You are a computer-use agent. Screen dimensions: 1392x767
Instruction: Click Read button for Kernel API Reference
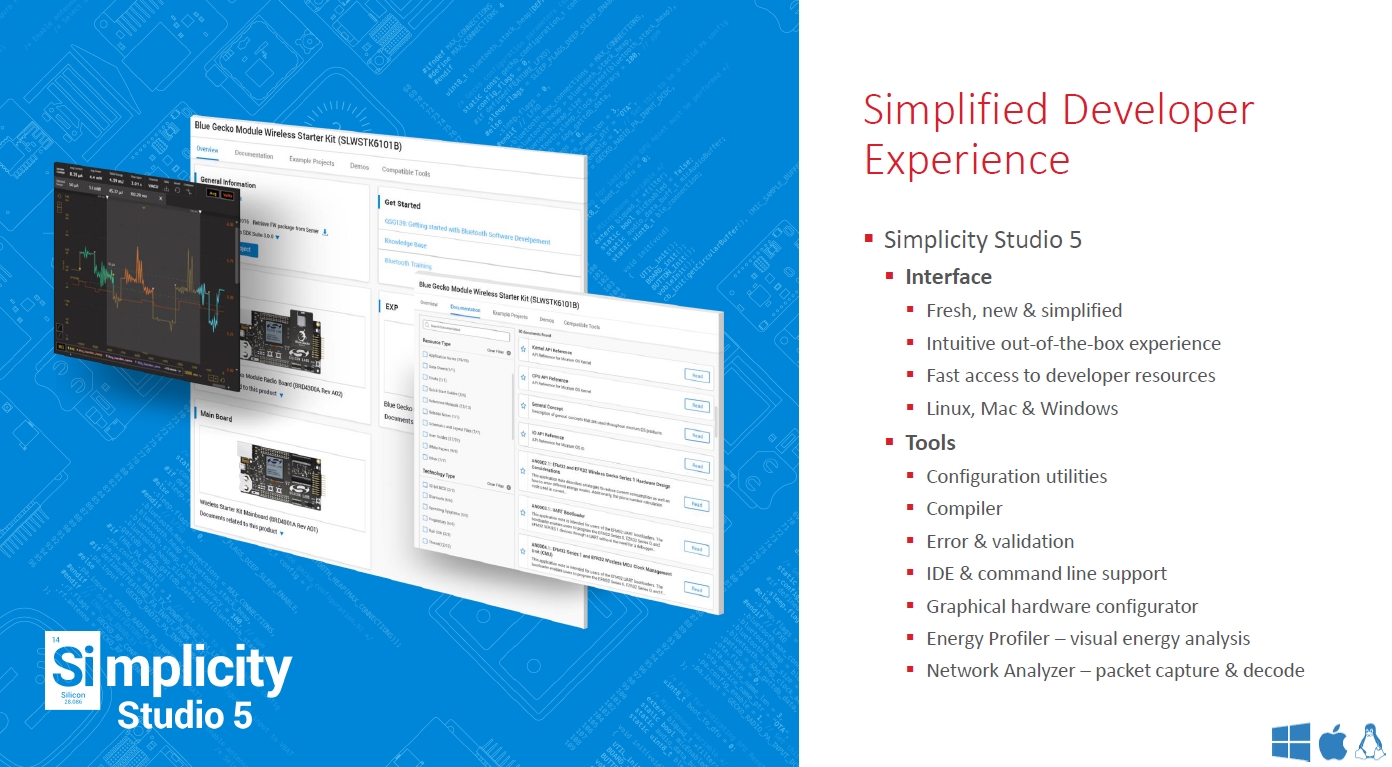(x=697, y=375)
